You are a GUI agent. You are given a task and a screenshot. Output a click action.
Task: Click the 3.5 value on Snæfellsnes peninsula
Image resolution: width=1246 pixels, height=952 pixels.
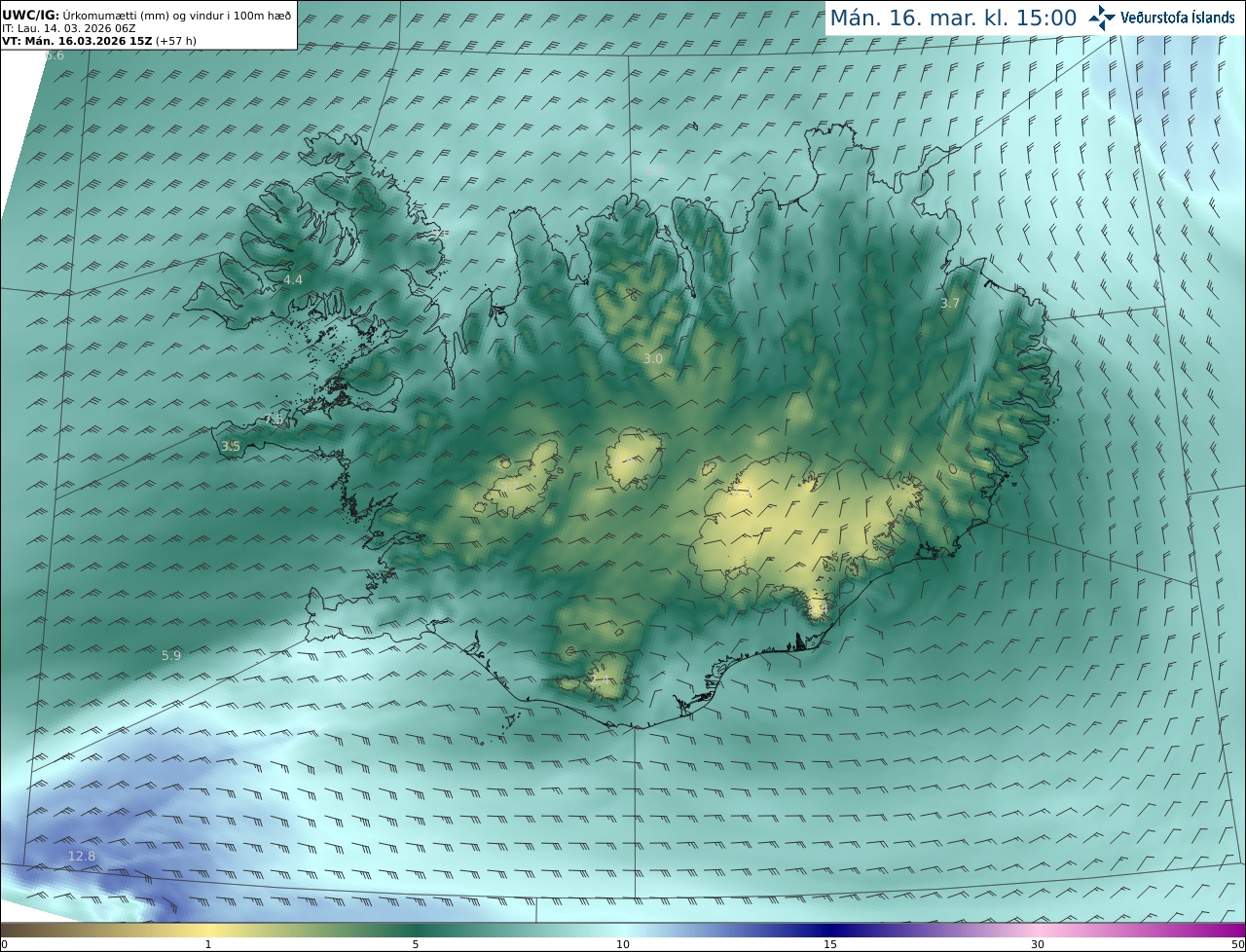click(x=231, y=447)
